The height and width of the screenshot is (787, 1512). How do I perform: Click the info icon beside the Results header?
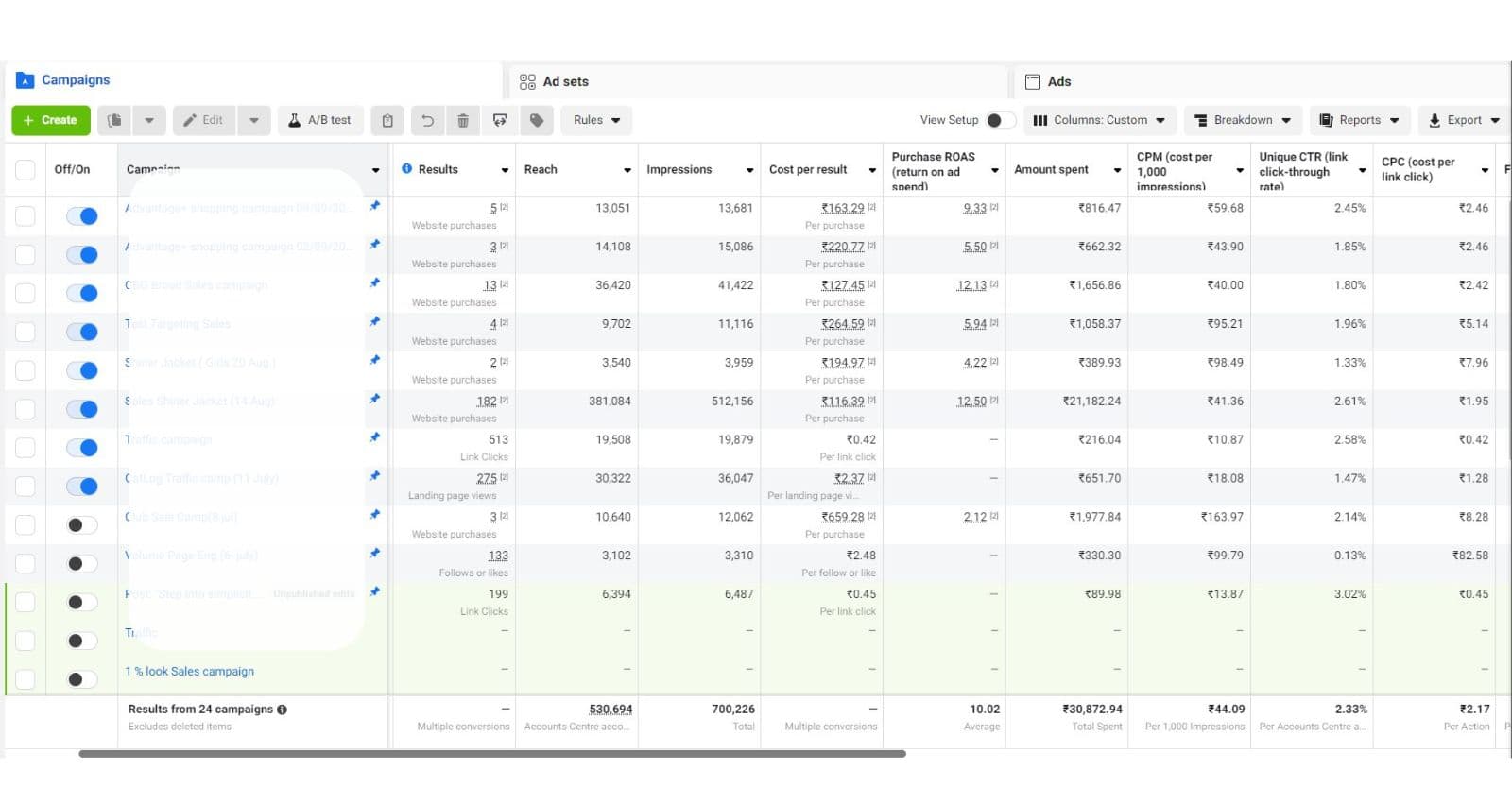(407, 169)
